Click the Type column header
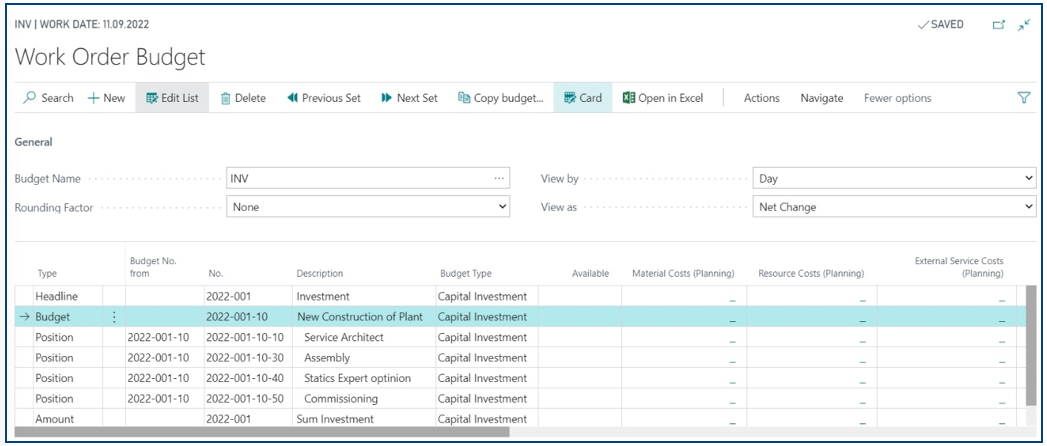The height and width of the screenshot is (446, 1047). pyautogui.click(x=47, y=273)
